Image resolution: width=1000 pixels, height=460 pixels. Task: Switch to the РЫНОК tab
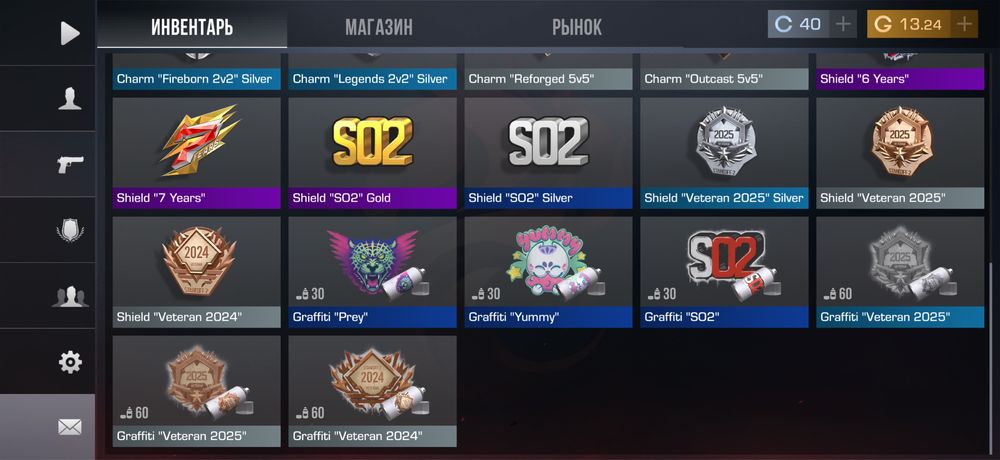tap(577, 27)
